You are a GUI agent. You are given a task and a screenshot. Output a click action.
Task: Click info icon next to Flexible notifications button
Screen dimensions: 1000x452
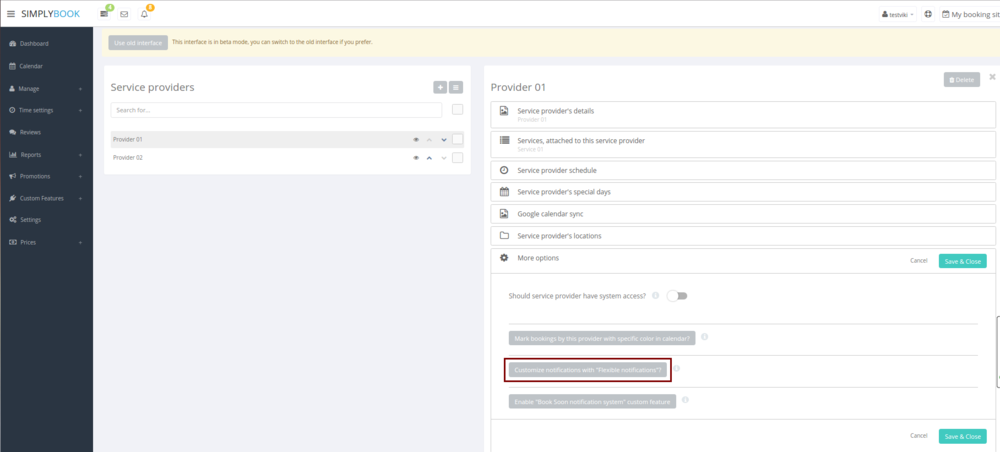[677, 369]
